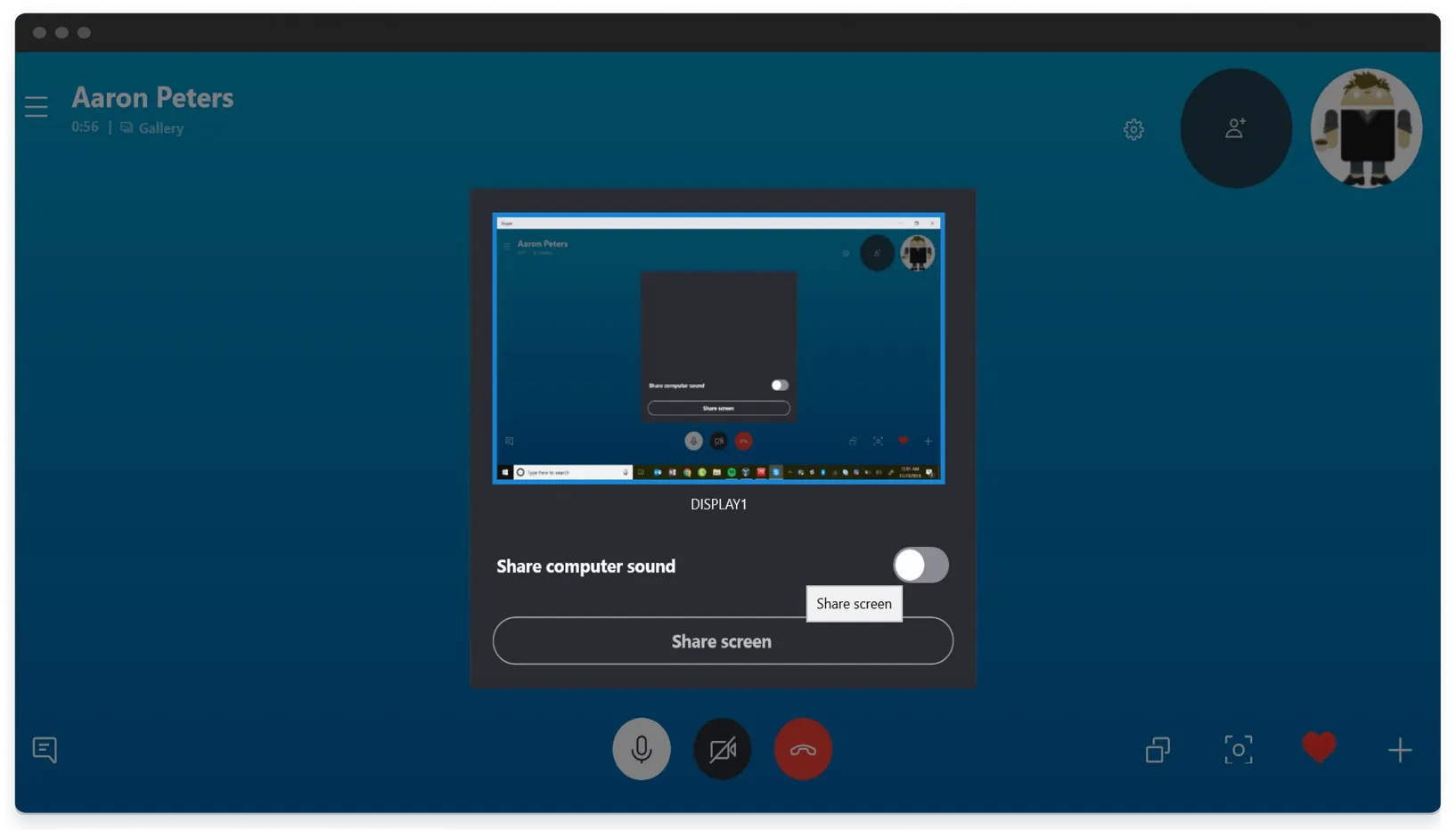Open call settings gear
Screen dimensions: 1456x831
(1133, 130)
